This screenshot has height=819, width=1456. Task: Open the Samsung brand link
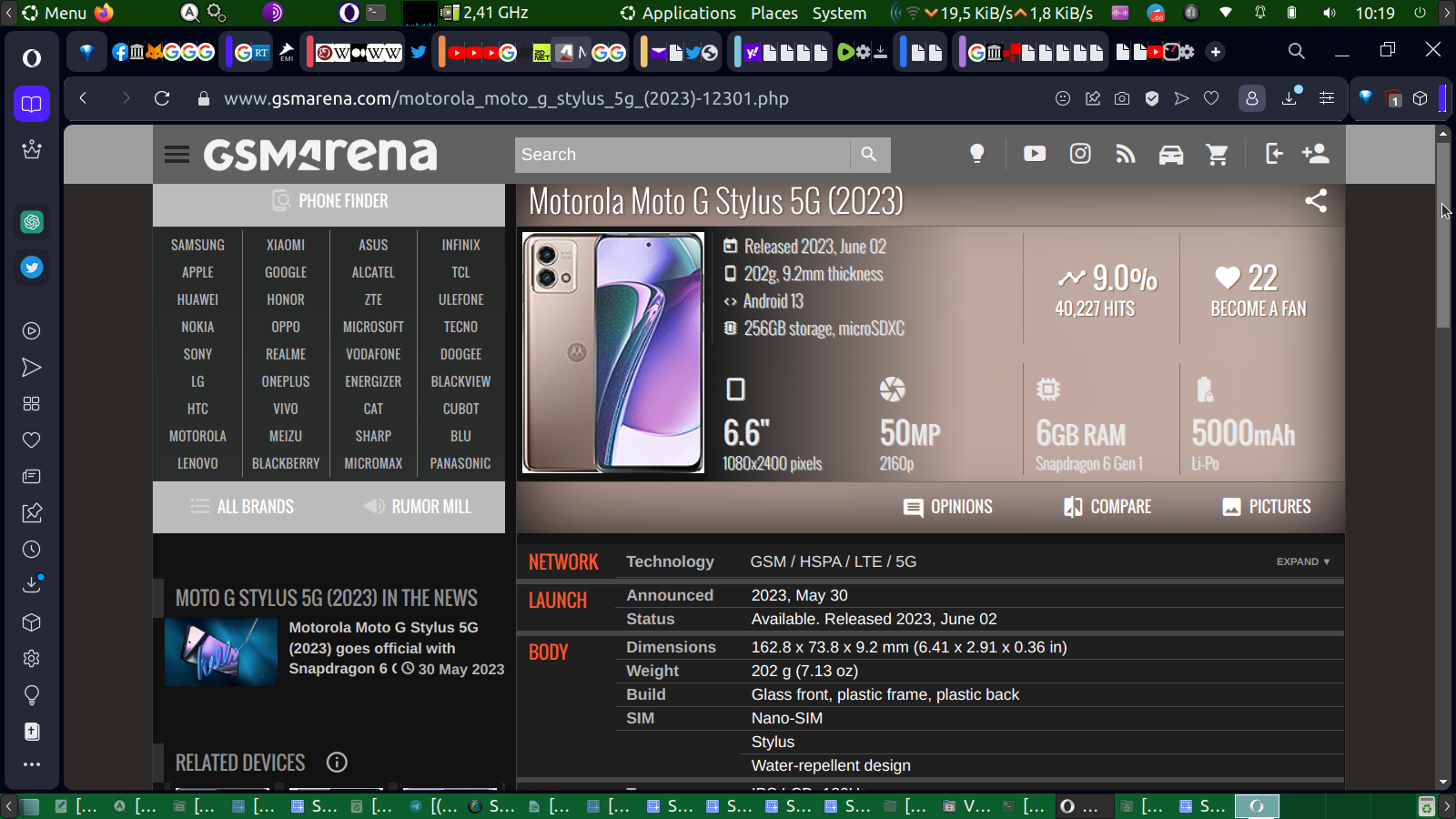(x=197, y=245)
